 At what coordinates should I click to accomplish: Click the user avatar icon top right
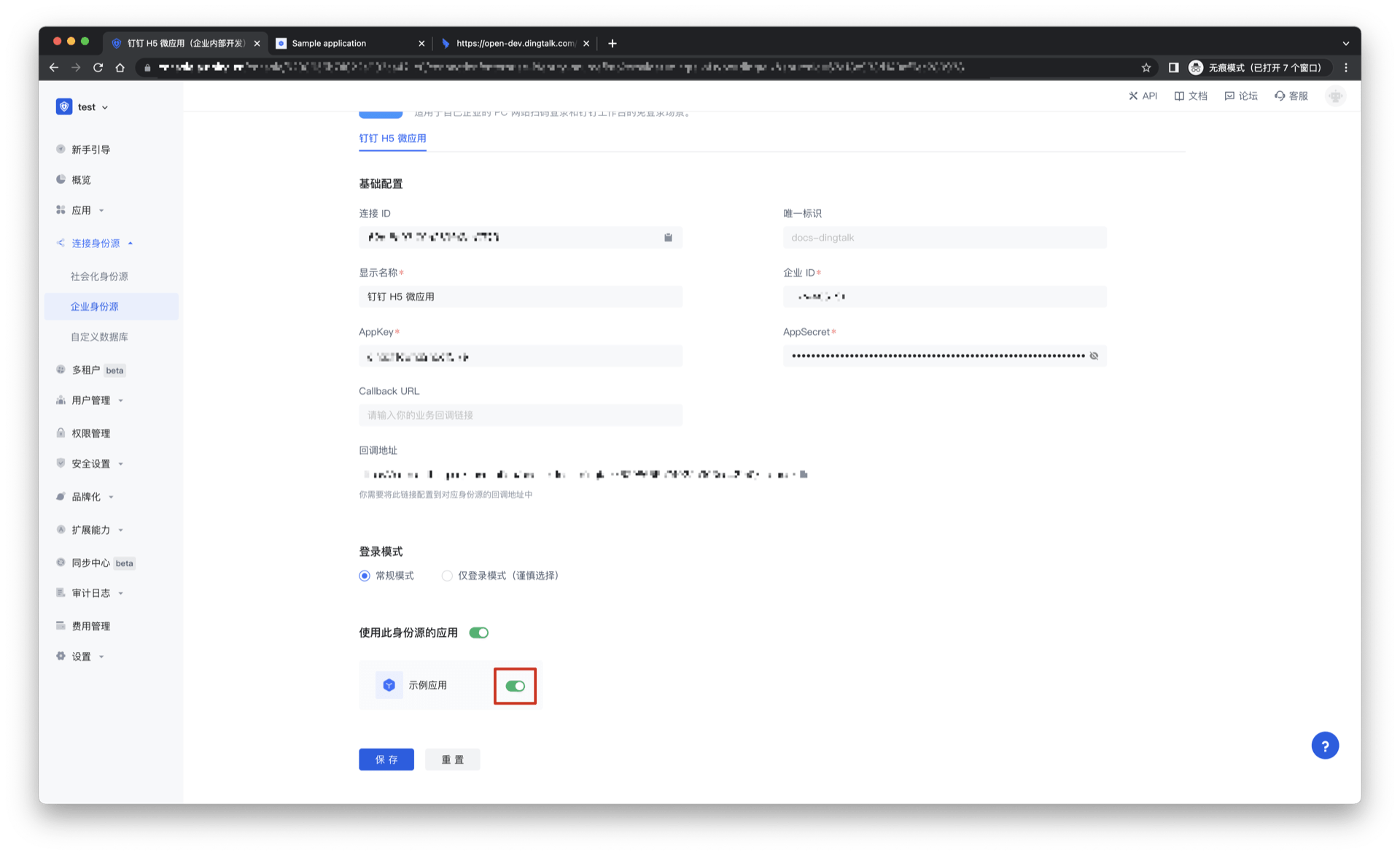pos(1335,96)
